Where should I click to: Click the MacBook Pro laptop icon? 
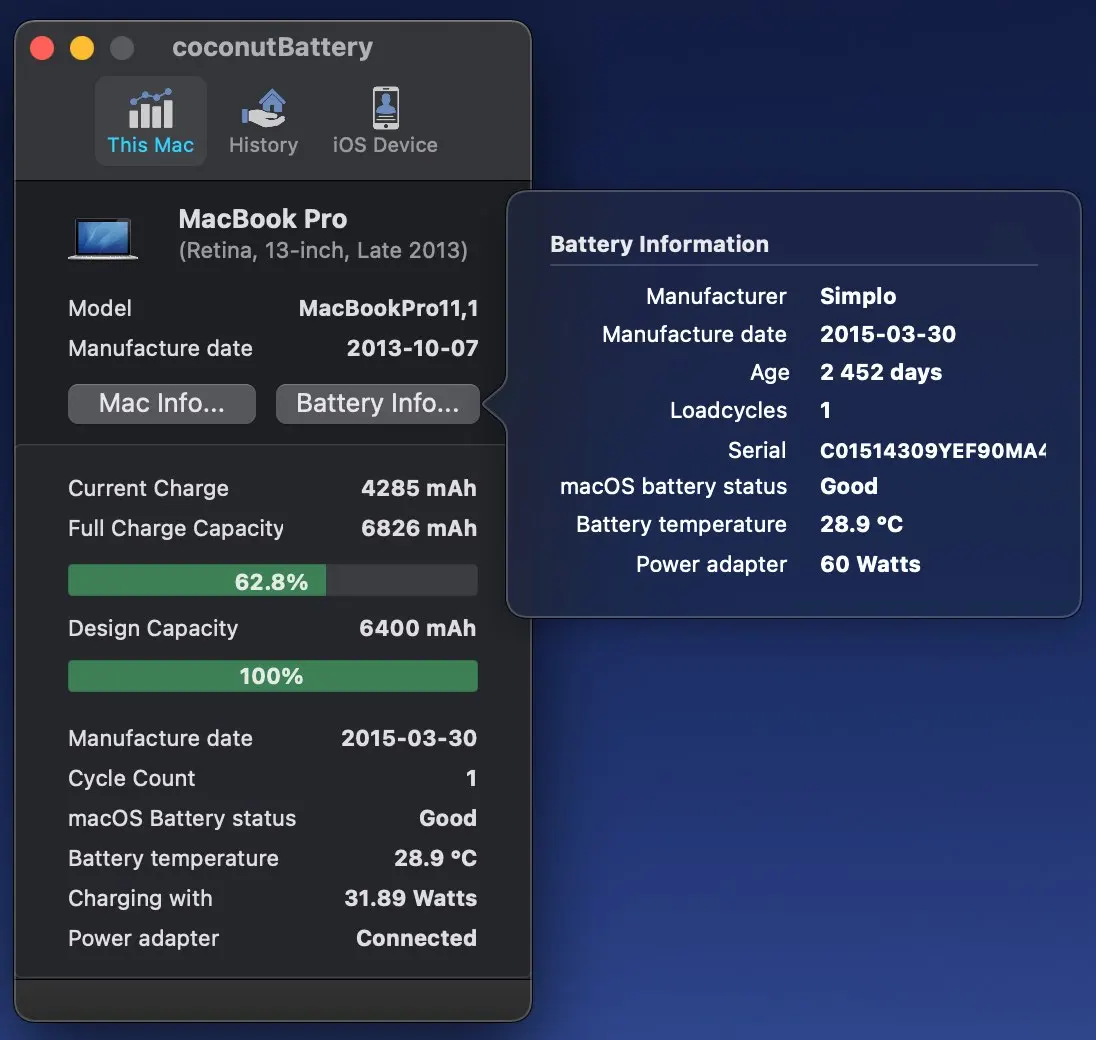click(103, 238)
